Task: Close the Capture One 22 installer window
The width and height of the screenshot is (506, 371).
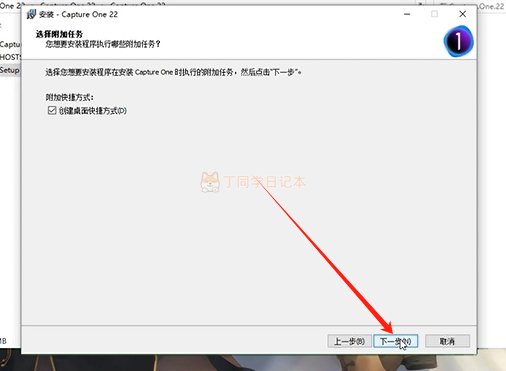Action: pos(462,14)
